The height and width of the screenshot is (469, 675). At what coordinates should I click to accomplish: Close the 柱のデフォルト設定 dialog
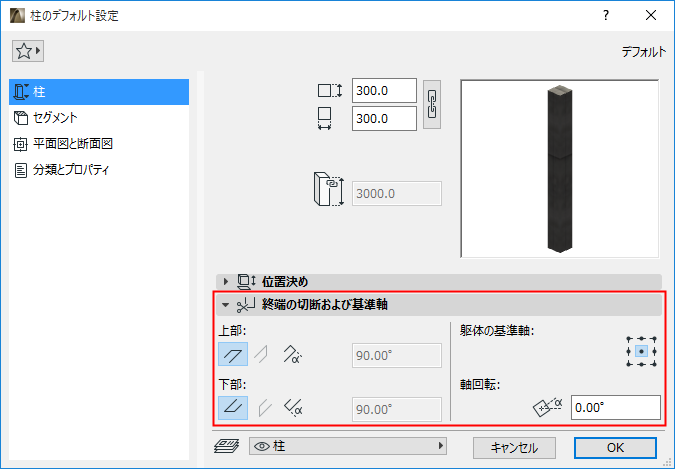[x=651, y=16]
